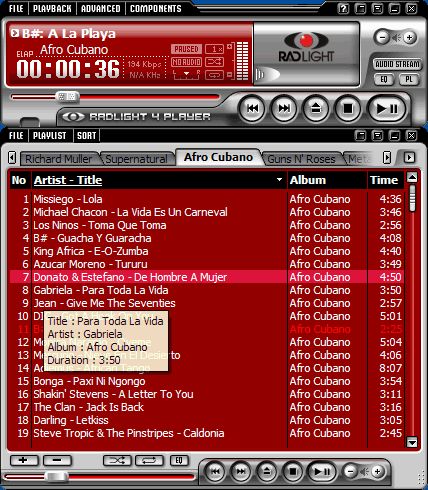Click playlist bottom seek slider handle

coord(57,476)
